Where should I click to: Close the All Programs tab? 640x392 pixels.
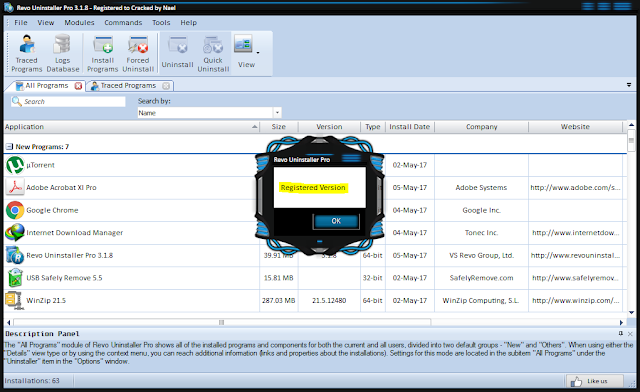click(x=78, y=86)
